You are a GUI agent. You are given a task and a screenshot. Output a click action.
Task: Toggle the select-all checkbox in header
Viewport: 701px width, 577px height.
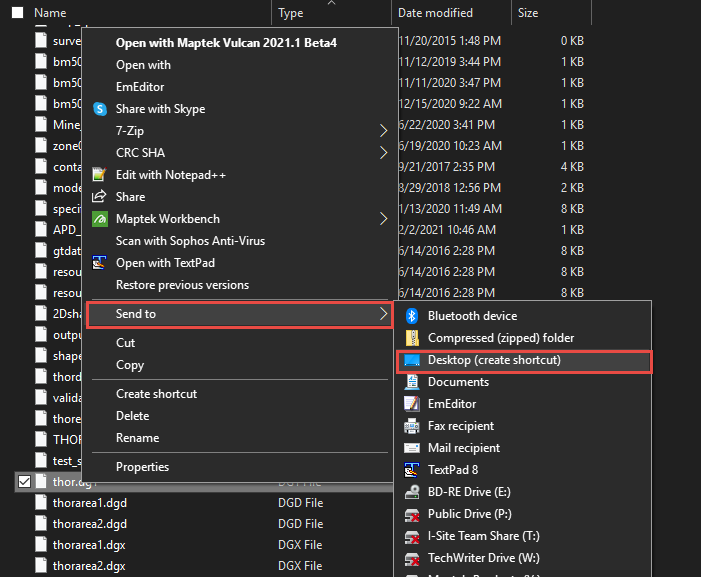pyautogui.click(x=17, y=13)
